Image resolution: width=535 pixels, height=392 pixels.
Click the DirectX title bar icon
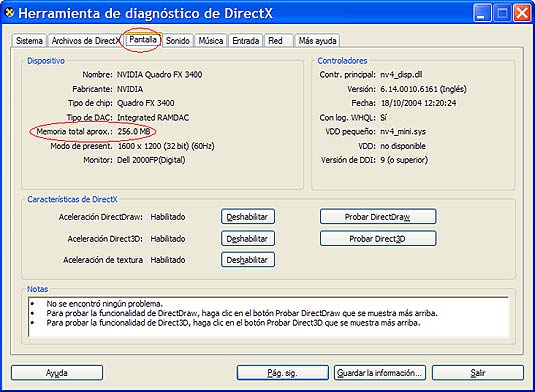[x=10, y=13]
